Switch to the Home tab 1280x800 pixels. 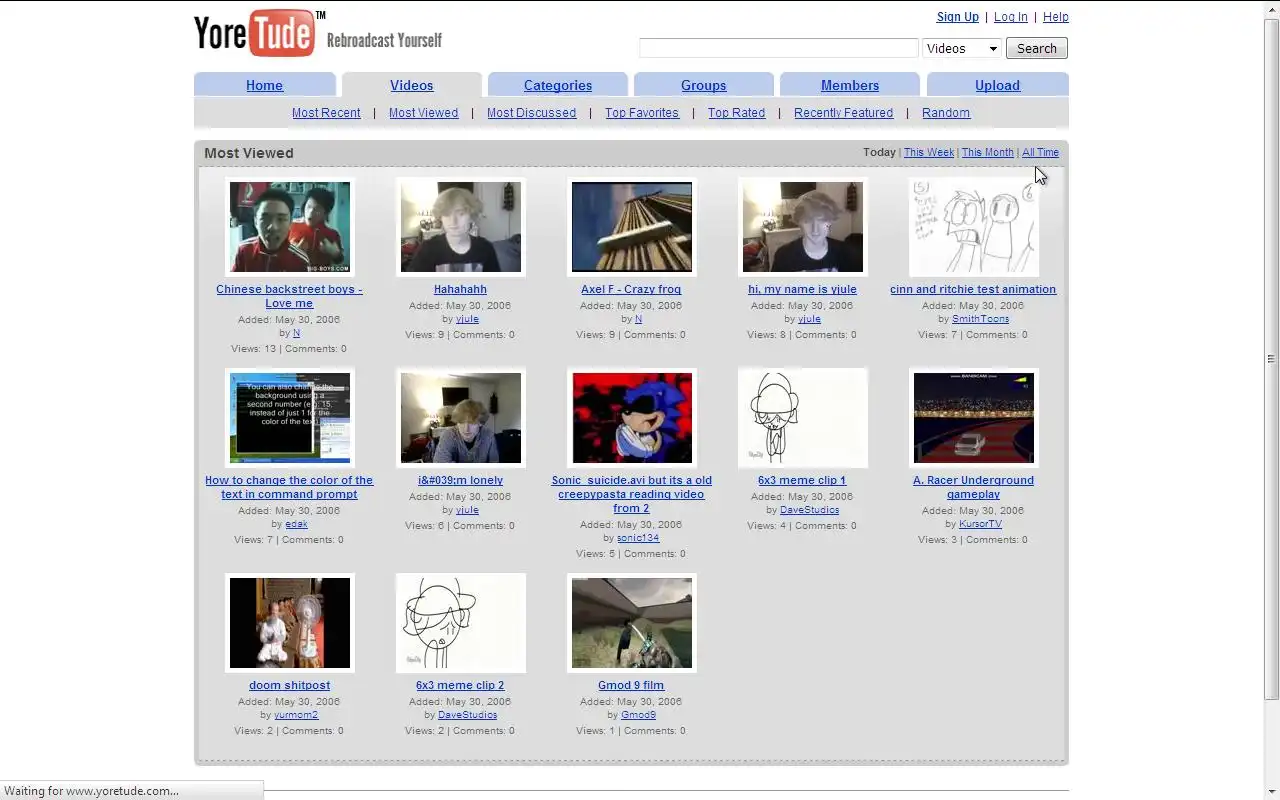coord(265,85)
